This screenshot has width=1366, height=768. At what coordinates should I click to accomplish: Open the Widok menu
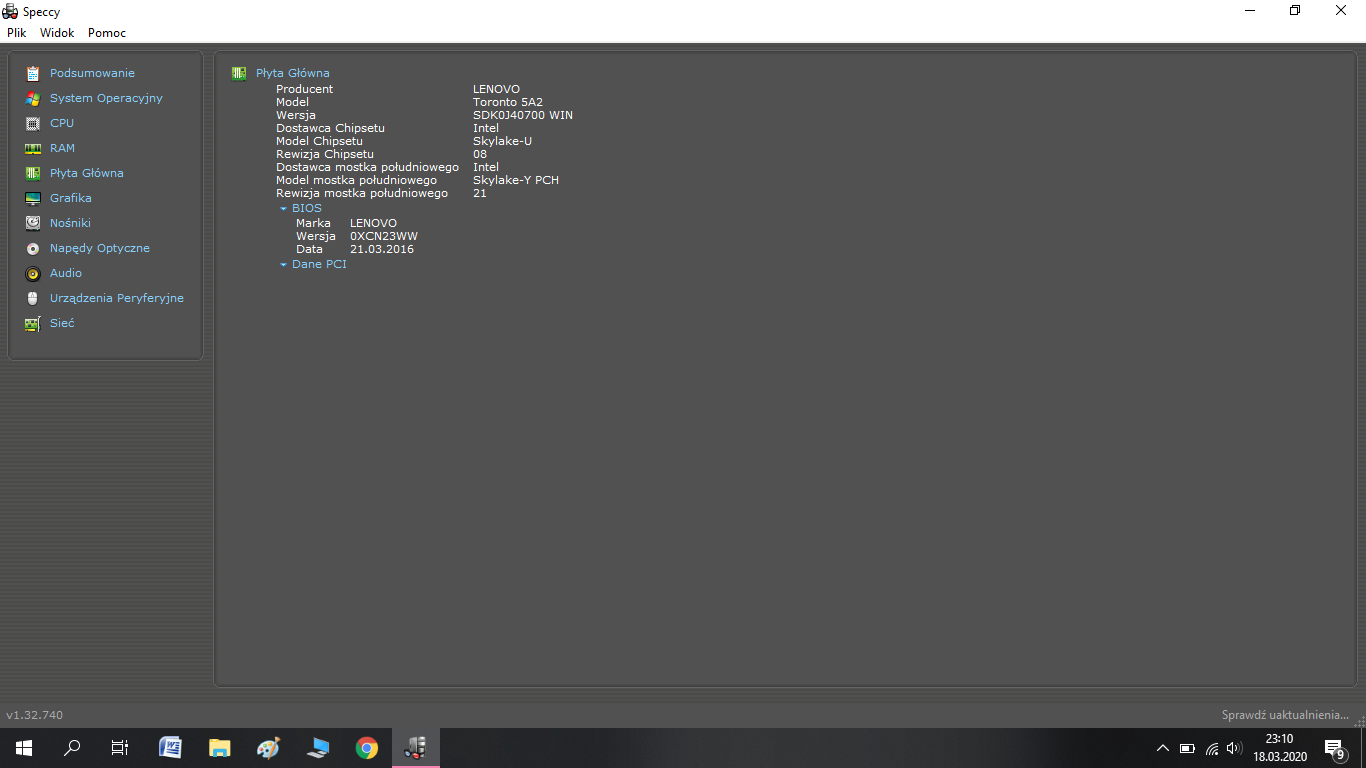pyautogui.click(x=57, y=33)
